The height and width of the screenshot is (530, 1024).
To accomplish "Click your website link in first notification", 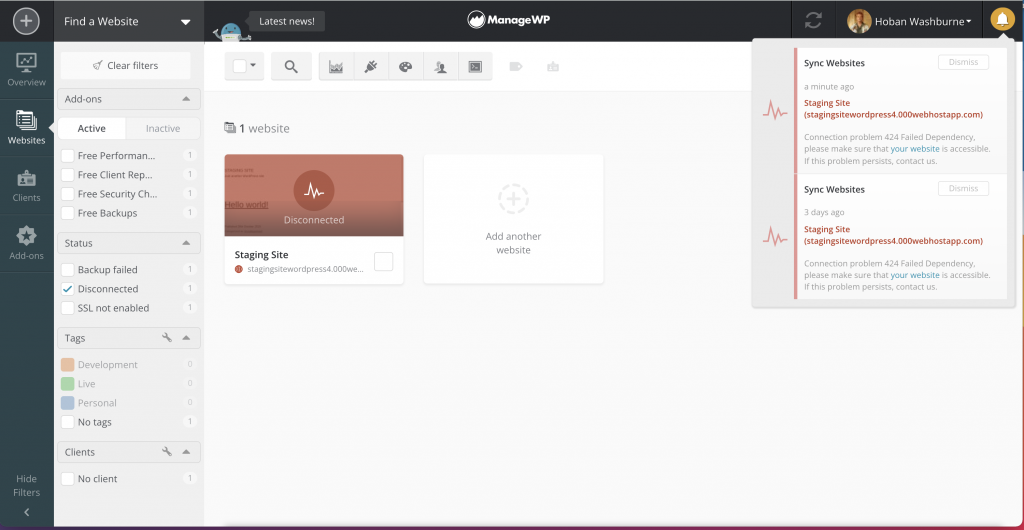I will 915,149.
